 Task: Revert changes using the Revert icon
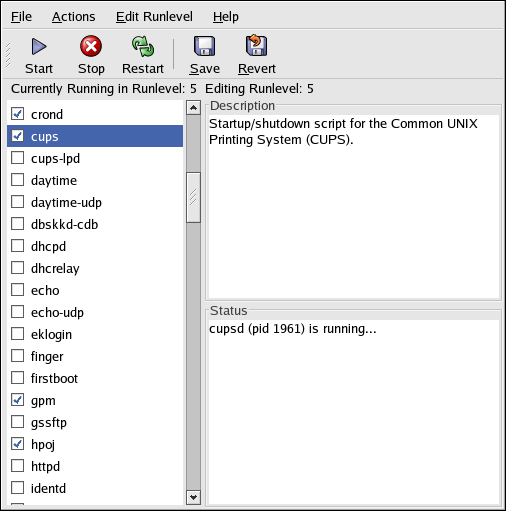[x=256, y=45]
